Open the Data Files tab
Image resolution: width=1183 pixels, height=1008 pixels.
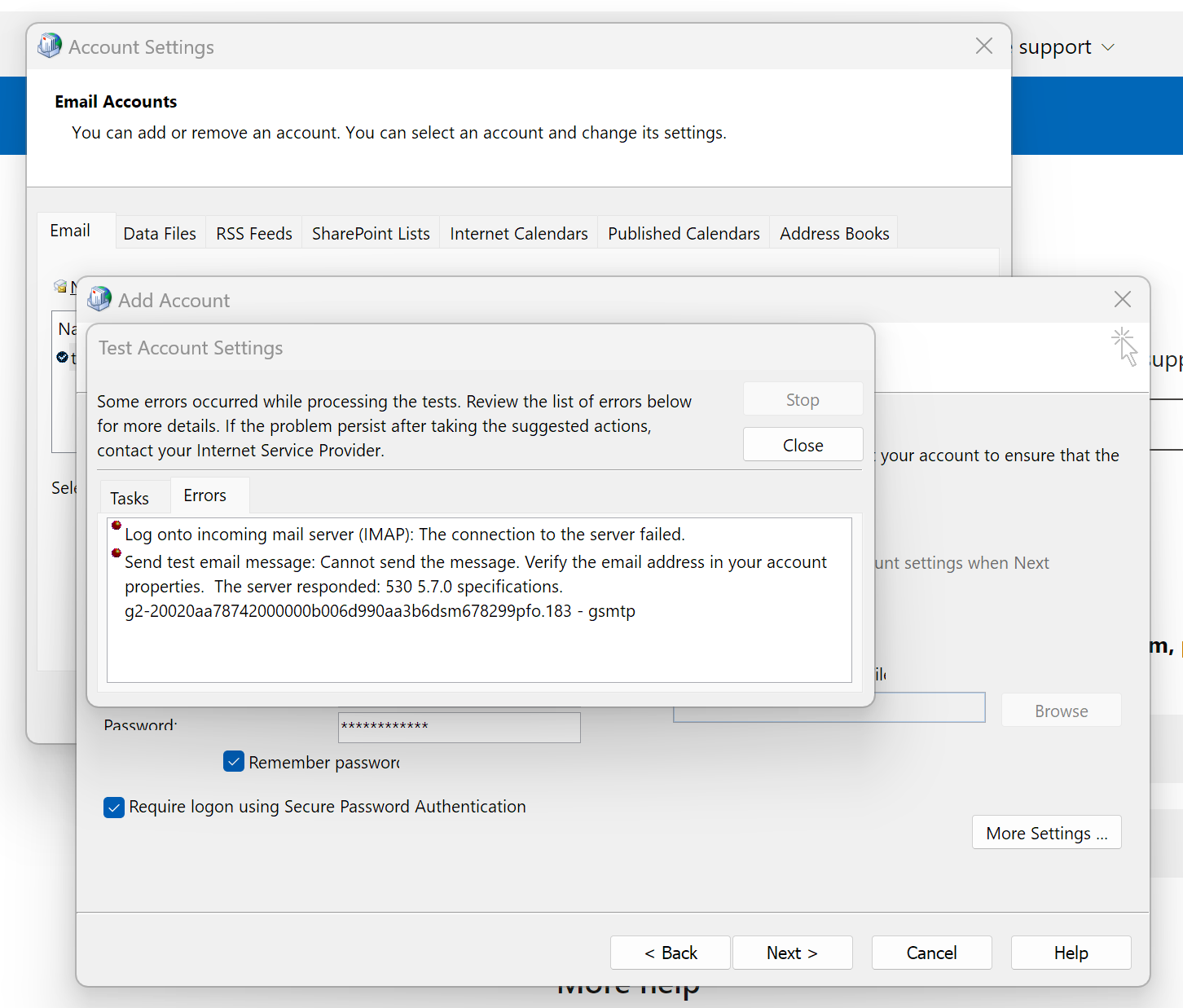(x=160, y=234)
